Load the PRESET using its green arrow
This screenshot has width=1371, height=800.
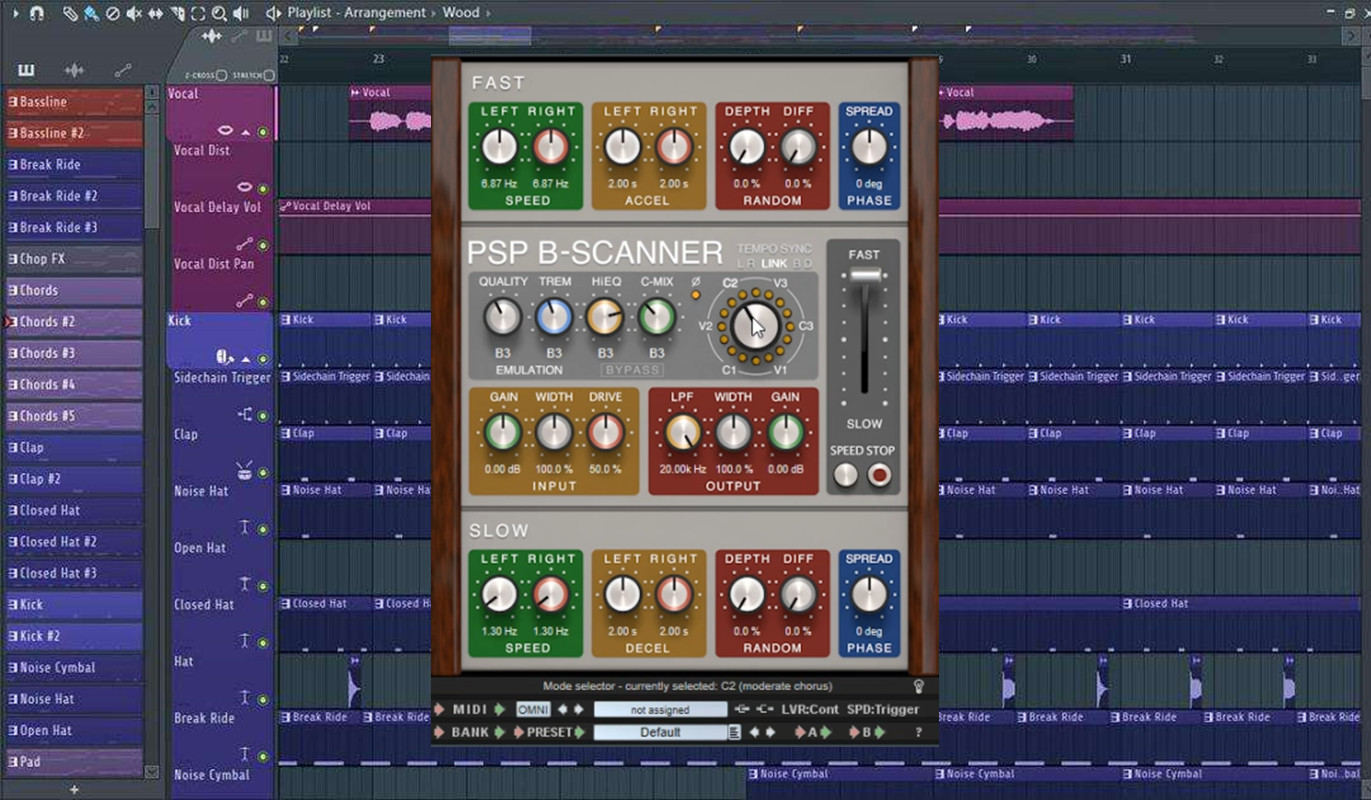pos(580,732)
